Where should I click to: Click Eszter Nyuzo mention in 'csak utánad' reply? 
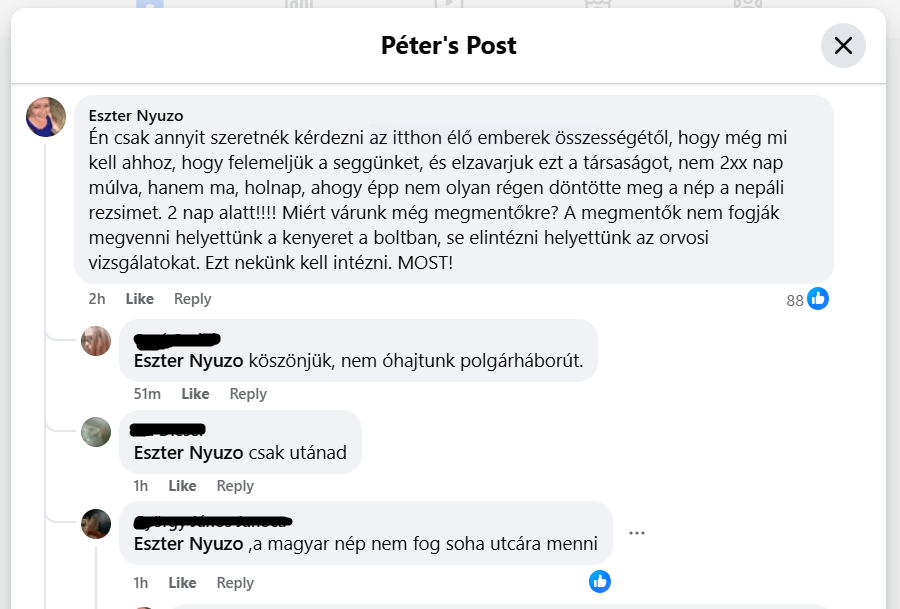188,453
